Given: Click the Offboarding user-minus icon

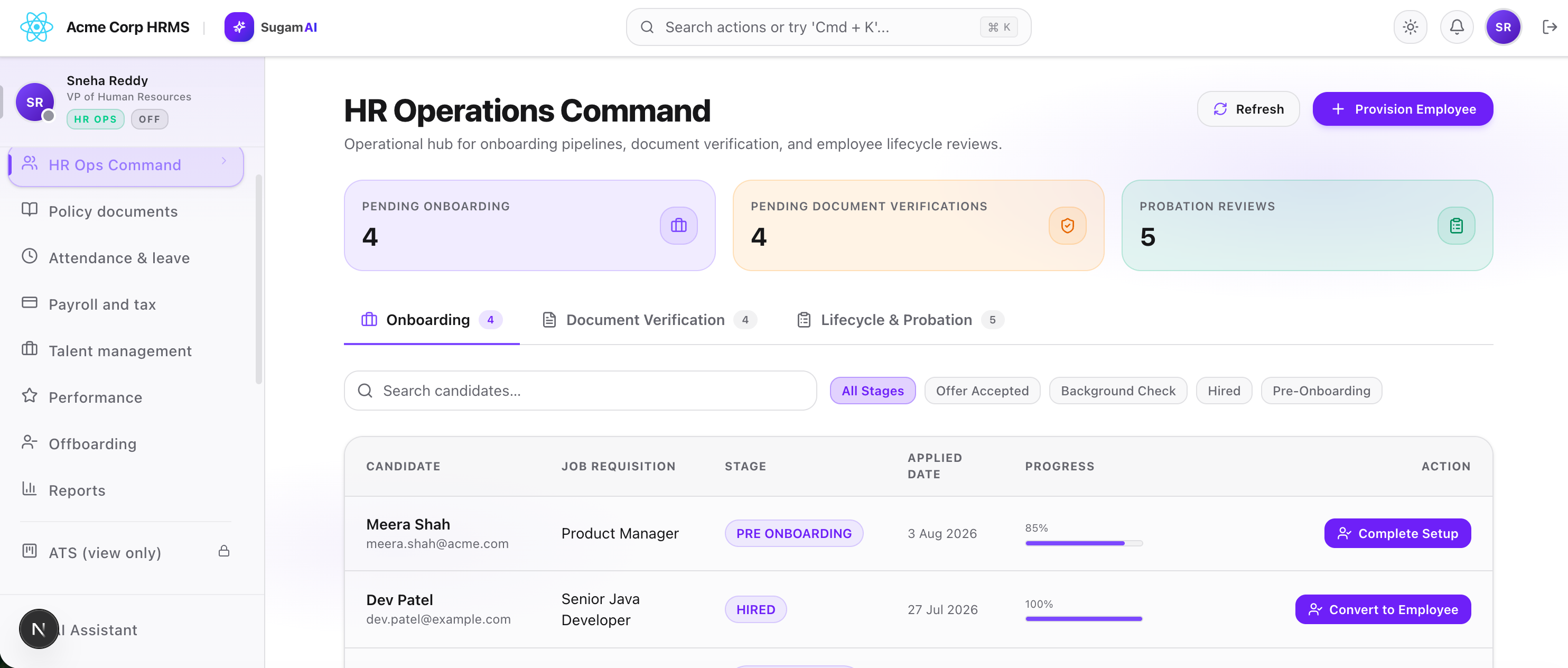Looking at the screenshot, I should 29,442.
